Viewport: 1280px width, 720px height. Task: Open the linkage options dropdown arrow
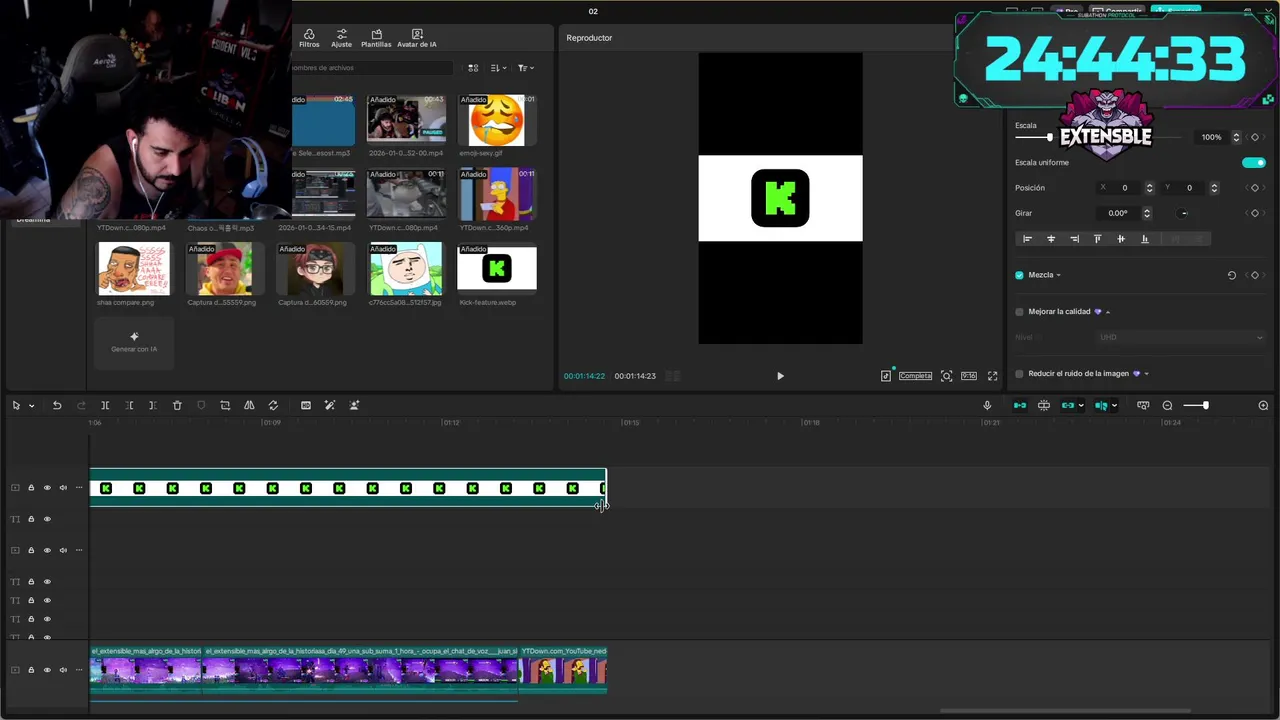pyautogui.click(x=1081, y=406)
